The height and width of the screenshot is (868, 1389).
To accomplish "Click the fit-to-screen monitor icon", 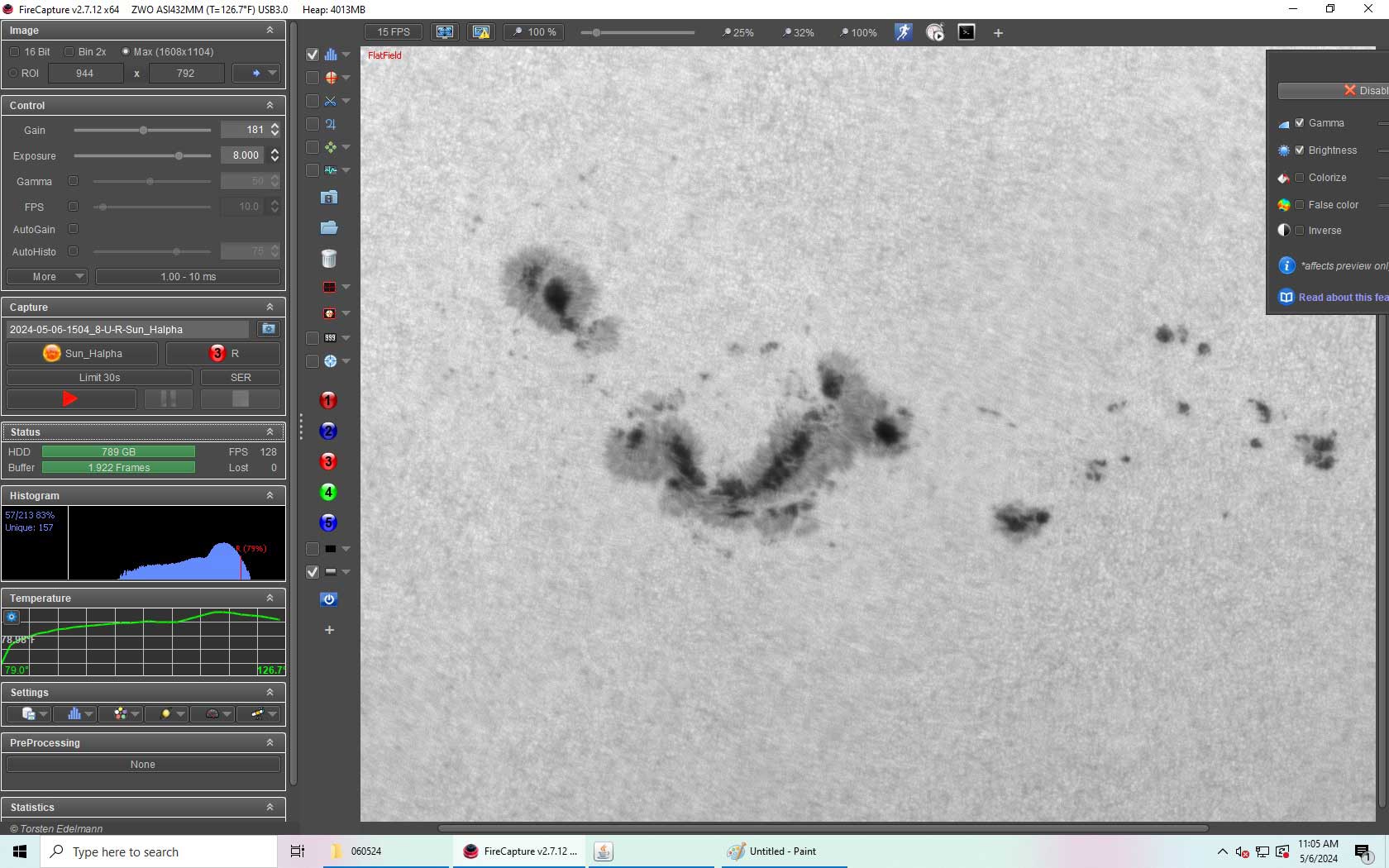I will [x=445, y=32].
